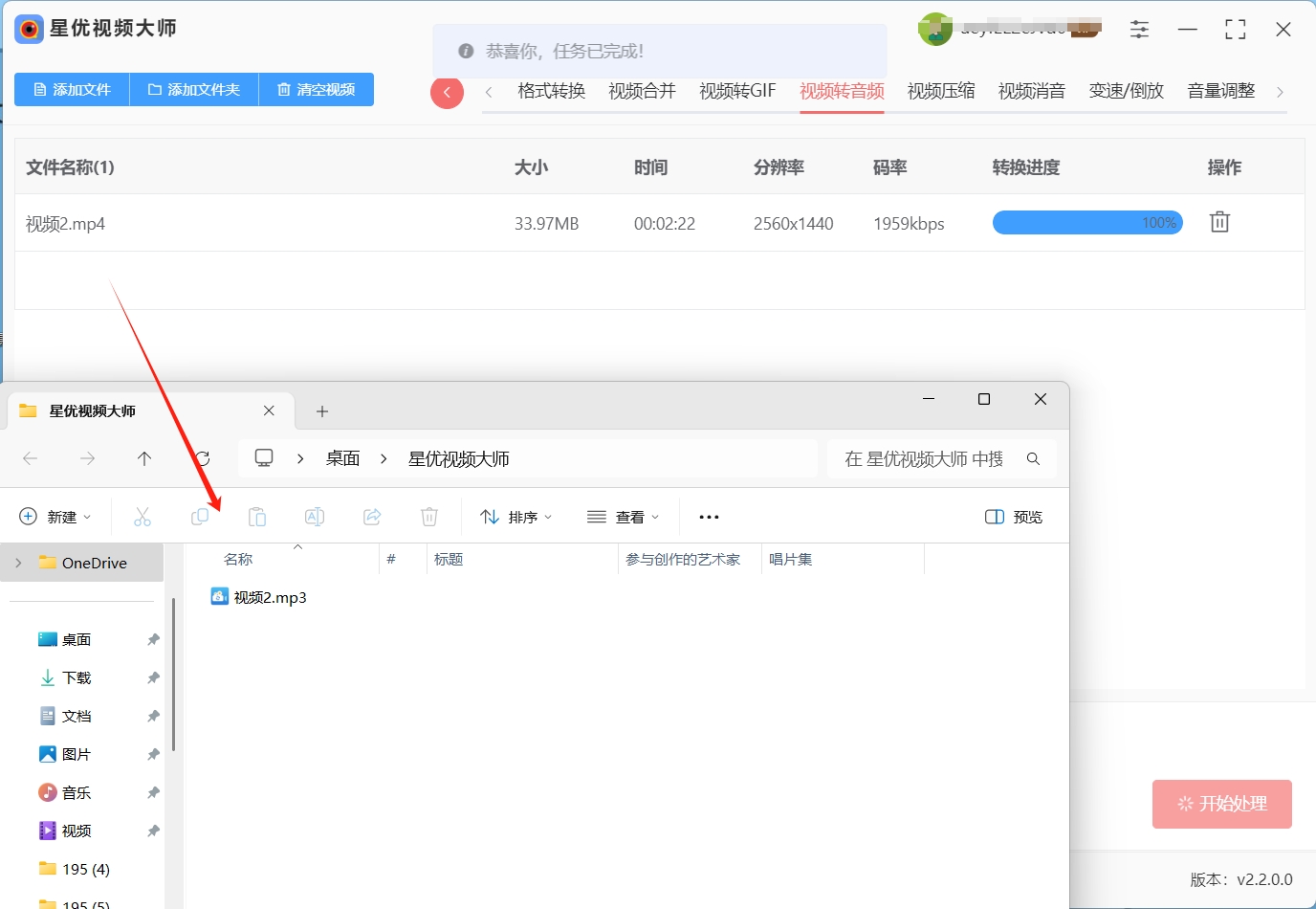The width and height of the screenshot is (1316, 909).
Task: Click the search magnifier icon in Explorer
Action: (x=1033, y=459)
